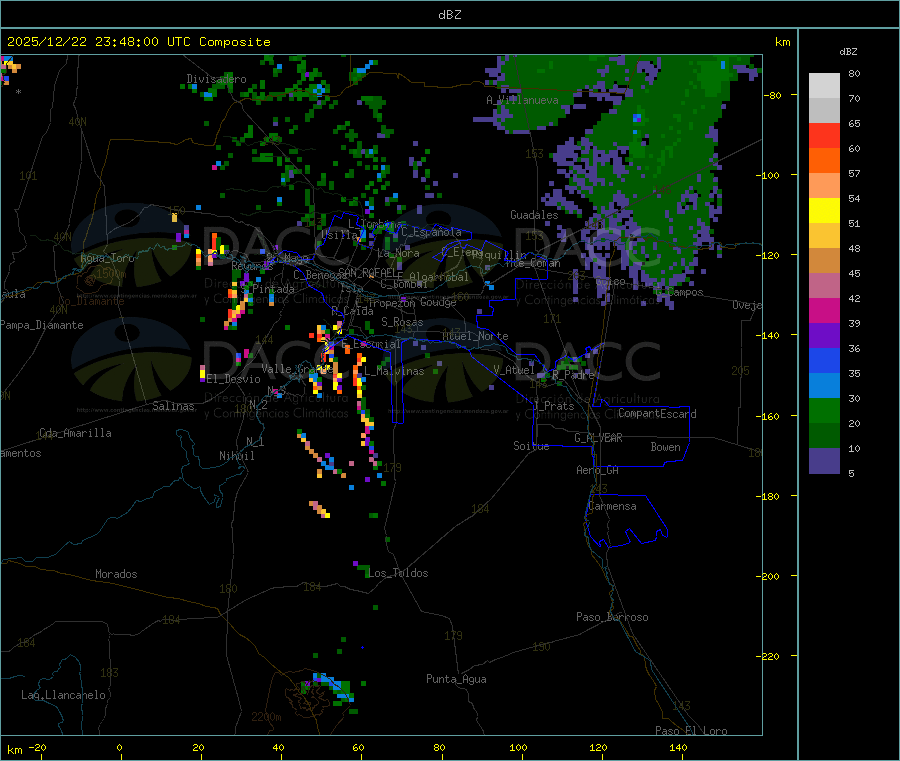Click the brown 45–48 dBZ legend swatch
The width and height of the screenshot is (900, 761).
[x=824, y=261]
